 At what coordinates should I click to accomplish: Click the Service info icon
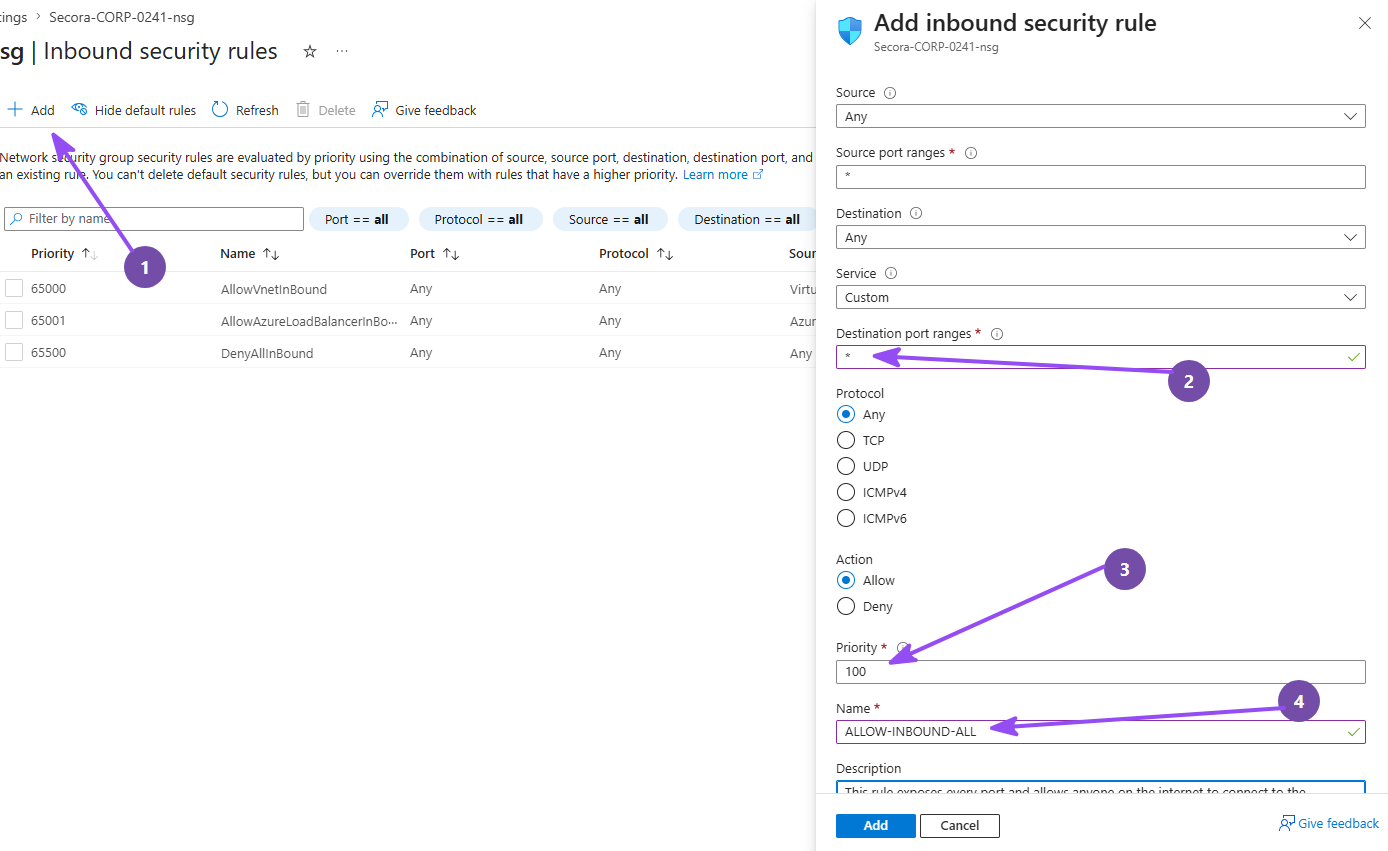tap(891, 274)
